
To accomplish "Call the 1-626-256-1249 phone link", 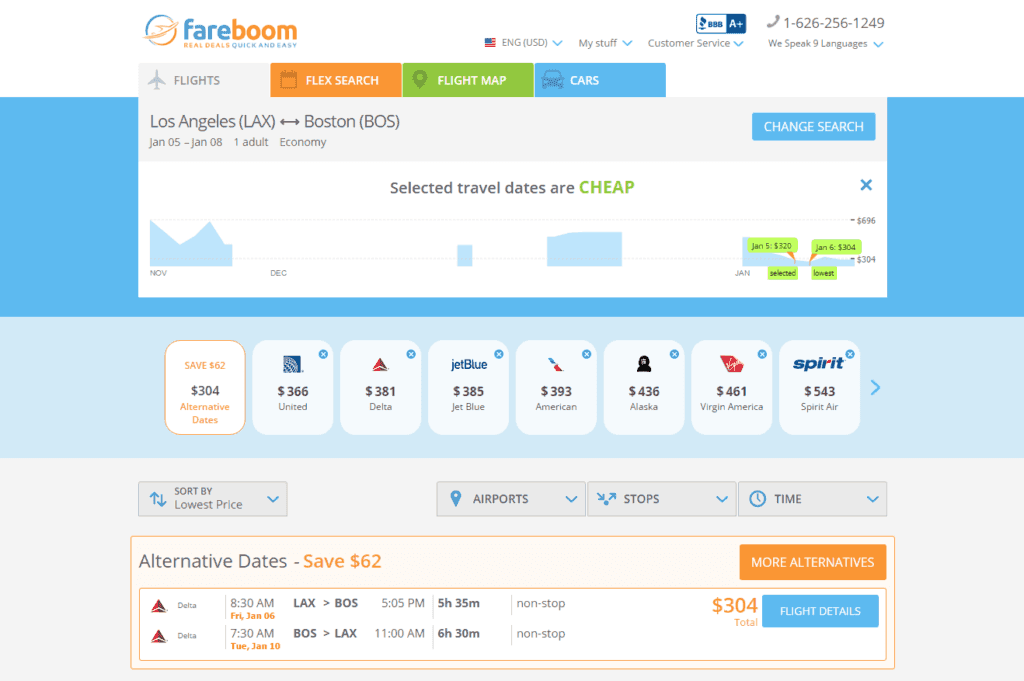I will click(x=833, y=23).
